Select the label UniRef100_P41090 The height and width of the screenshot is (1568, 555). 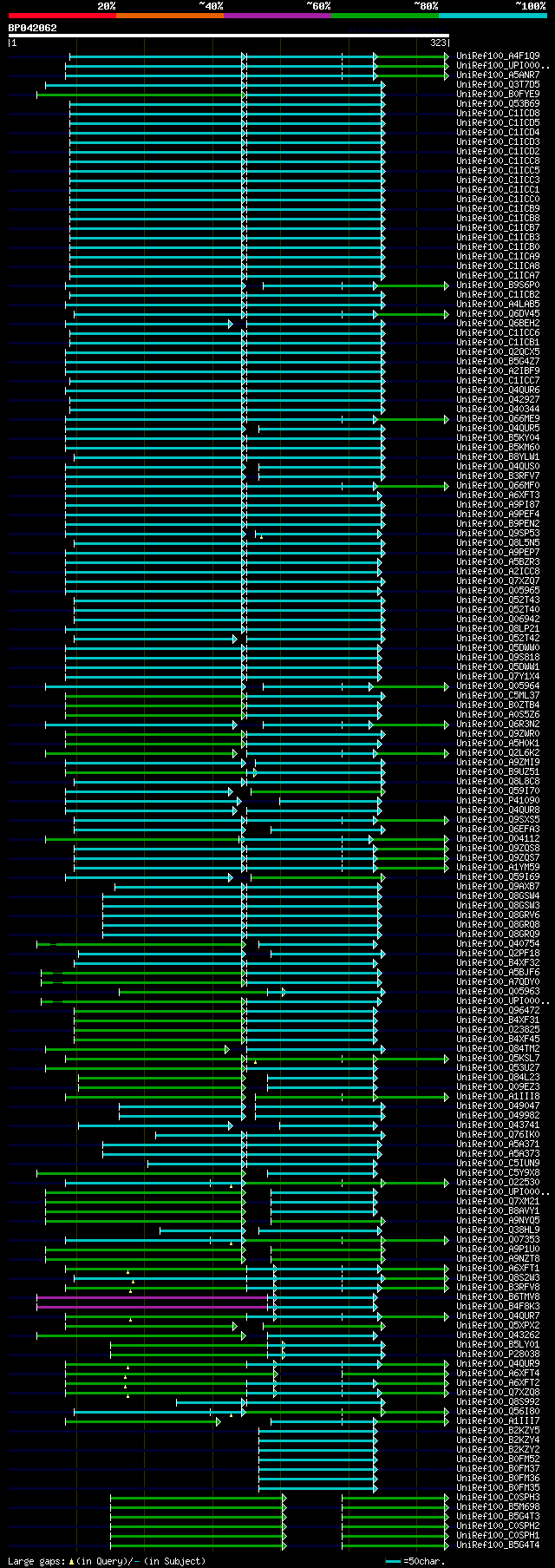click(x=498, y=801)
